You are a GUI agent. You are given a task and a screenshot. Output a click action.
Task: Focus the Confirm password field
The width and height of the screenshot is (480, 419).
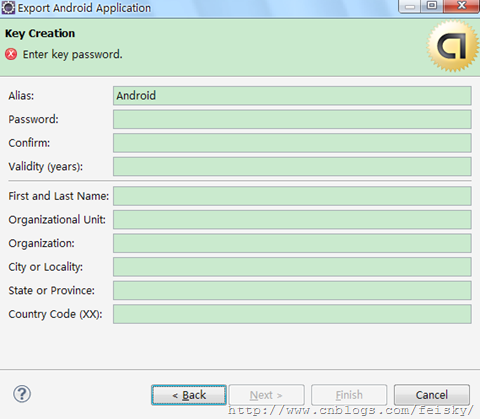[x=292, y=143]
